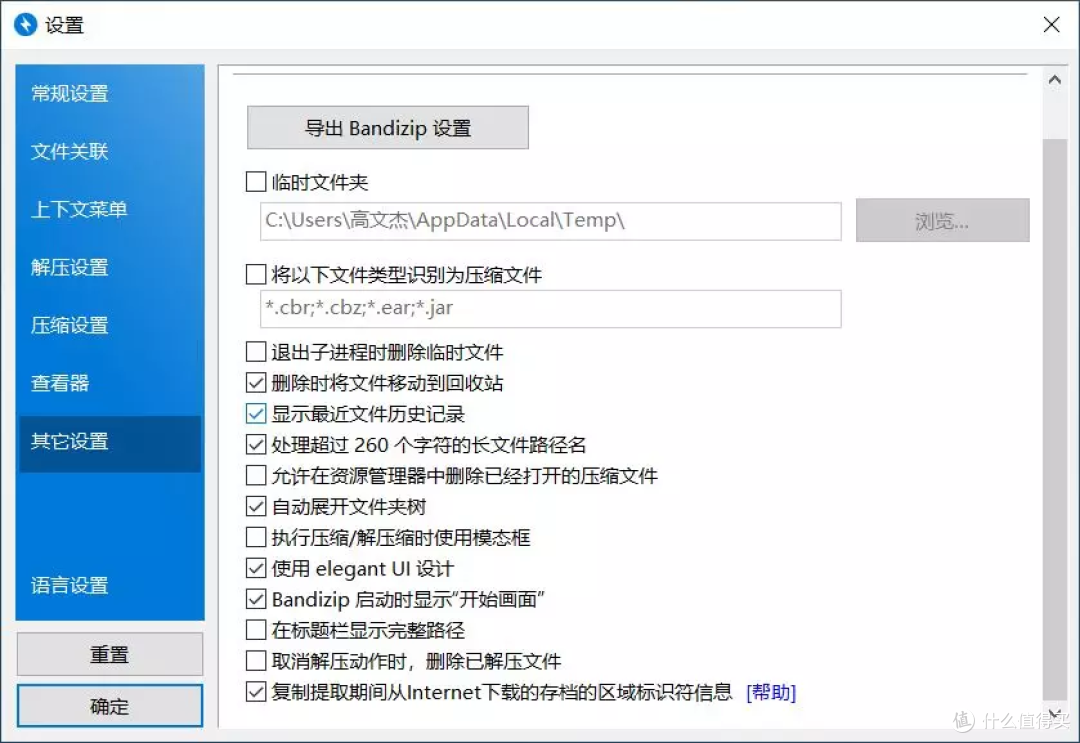Uncheck 删除时将文件移动到回收站
1080x743 pixels.
(256, 383)
